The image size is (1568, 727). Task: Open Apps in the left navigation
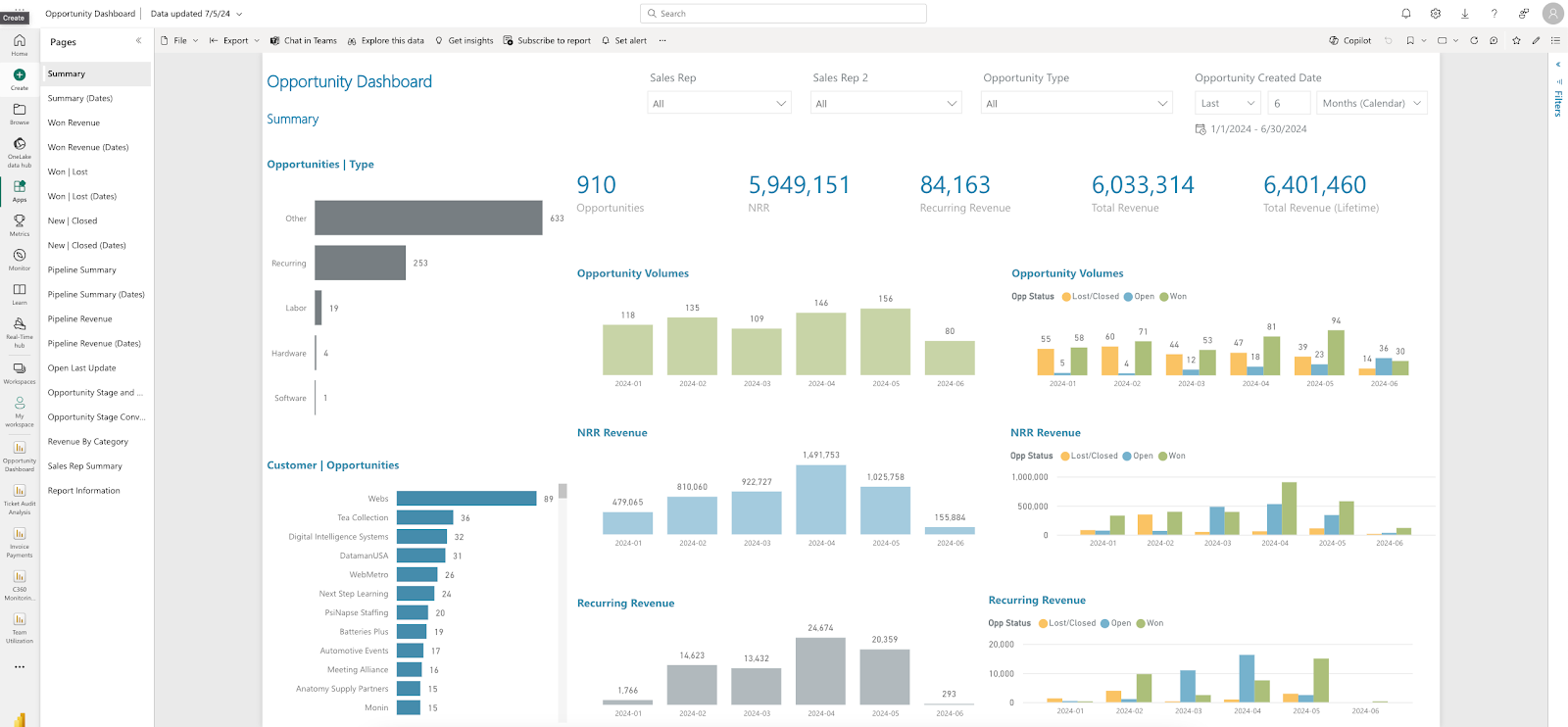pyautogui.click(x=20, y=190)
